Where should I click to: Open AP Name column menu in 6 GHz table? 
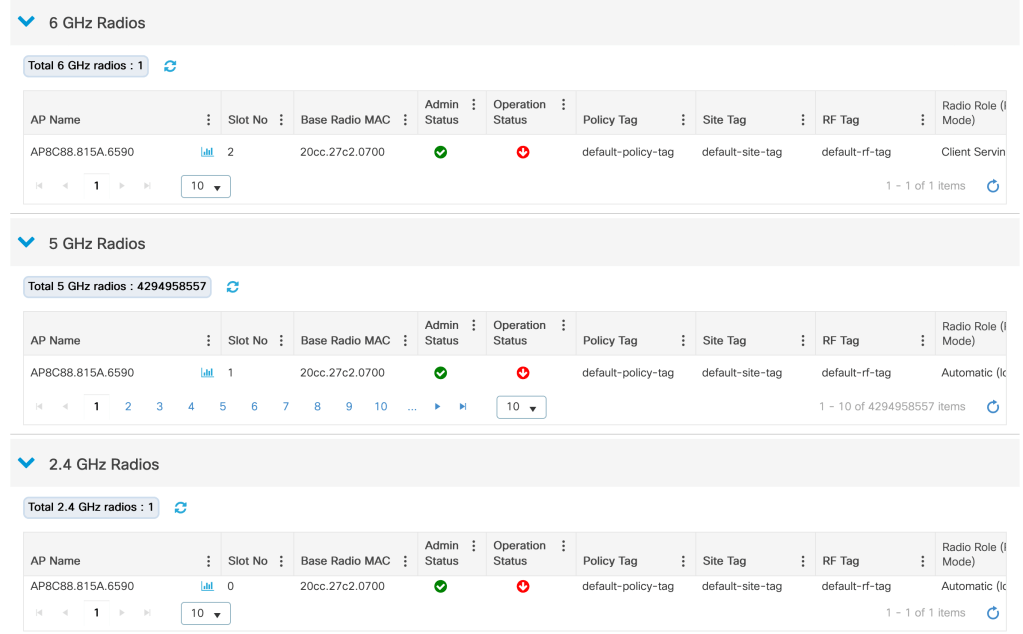208,120
